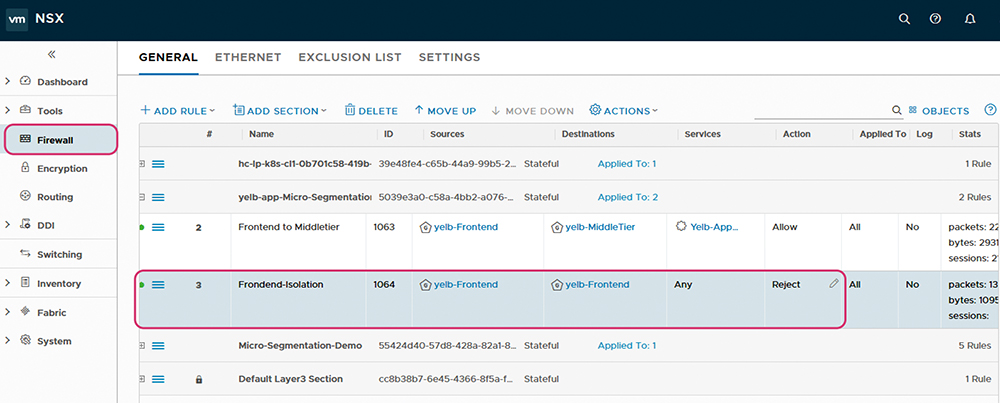This screenshot has height=403, width=1000.
Task: Click lock icon on Default Layer3 Section
Action: 199,379
